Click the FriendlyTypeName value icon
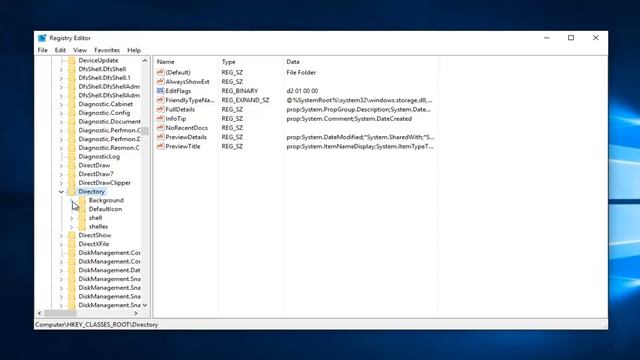 click(x=160, y=100)
